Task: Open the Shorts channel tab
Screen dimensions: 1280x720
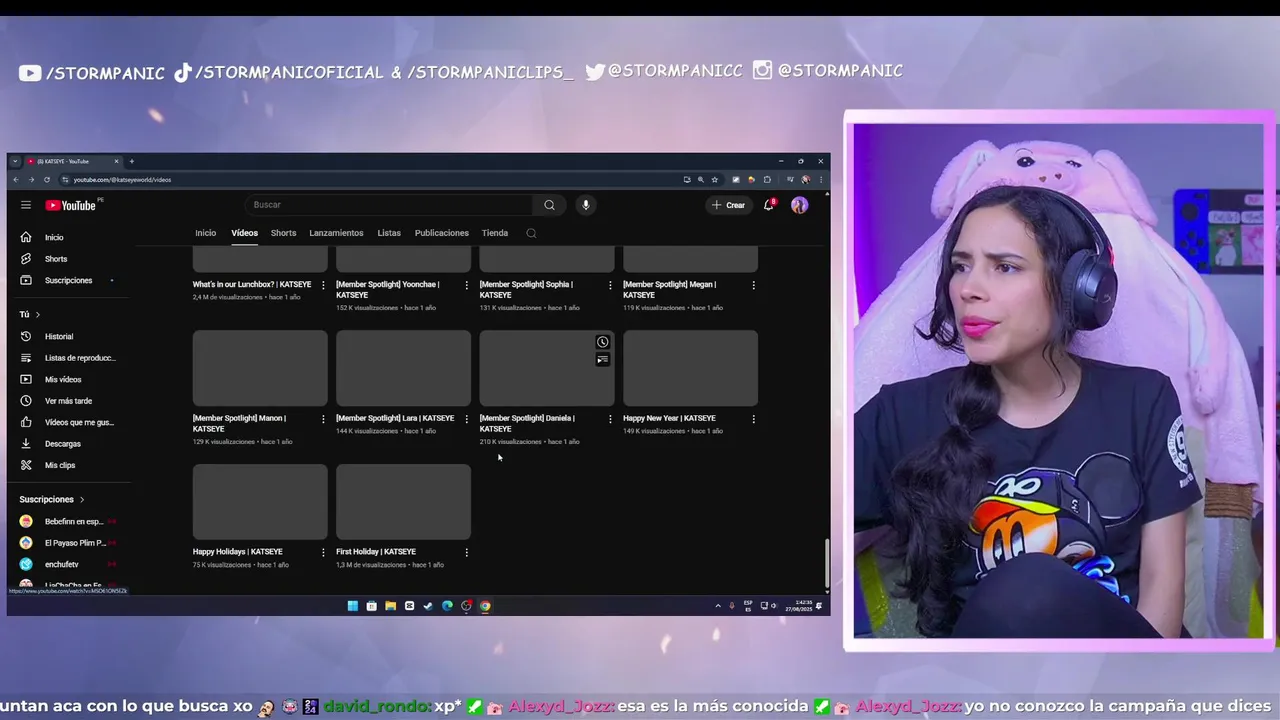Action: click(x=283, y=233)
